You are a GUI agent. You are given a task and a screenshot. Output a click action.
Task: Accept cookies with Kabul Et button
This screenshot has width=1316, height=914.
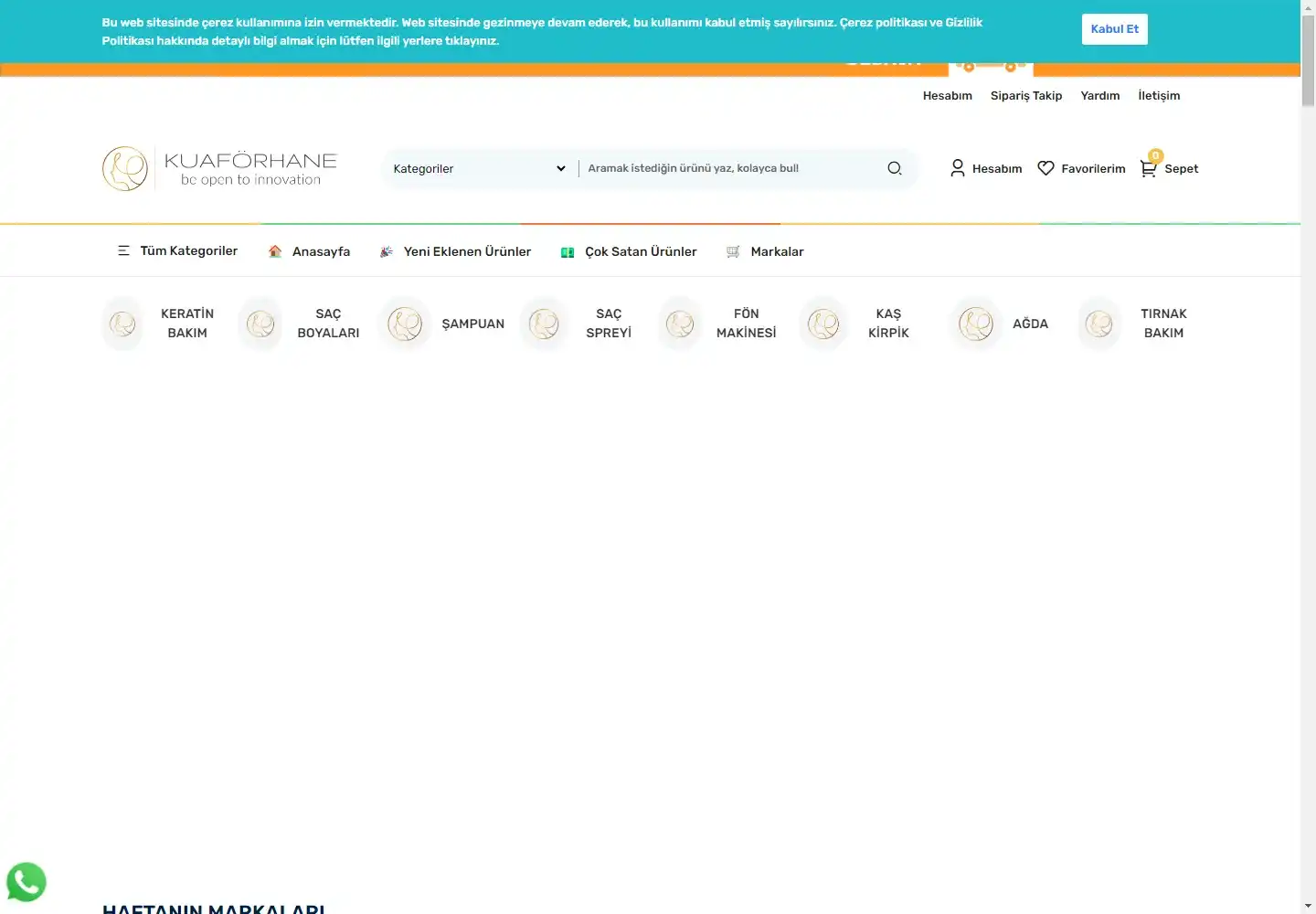[1114, 29]
